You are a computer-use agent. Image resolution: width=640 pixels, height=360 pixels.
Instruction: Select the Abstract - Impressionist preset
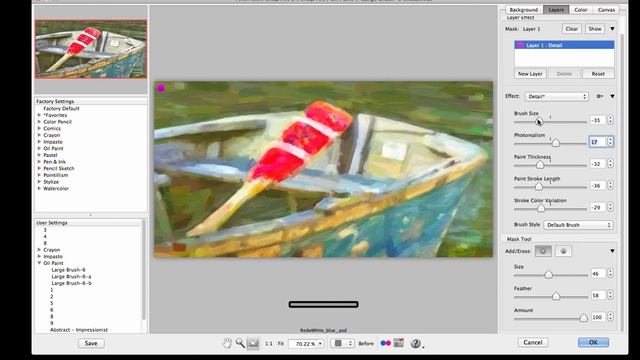tap(79, 329)
